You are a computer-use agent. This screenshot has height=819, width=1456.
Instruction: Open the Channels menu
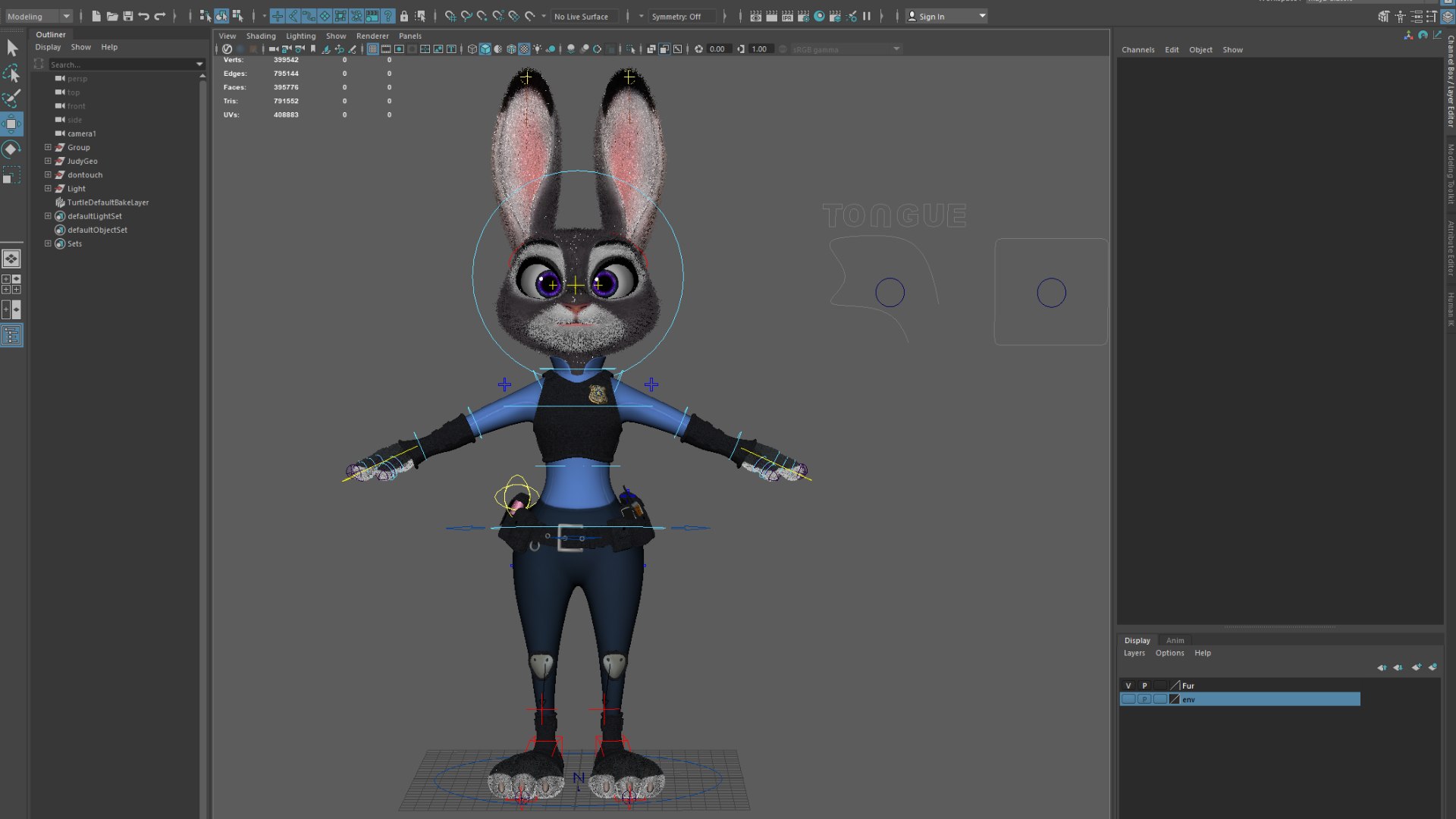pyautogui.click(x=1137, y=49)
